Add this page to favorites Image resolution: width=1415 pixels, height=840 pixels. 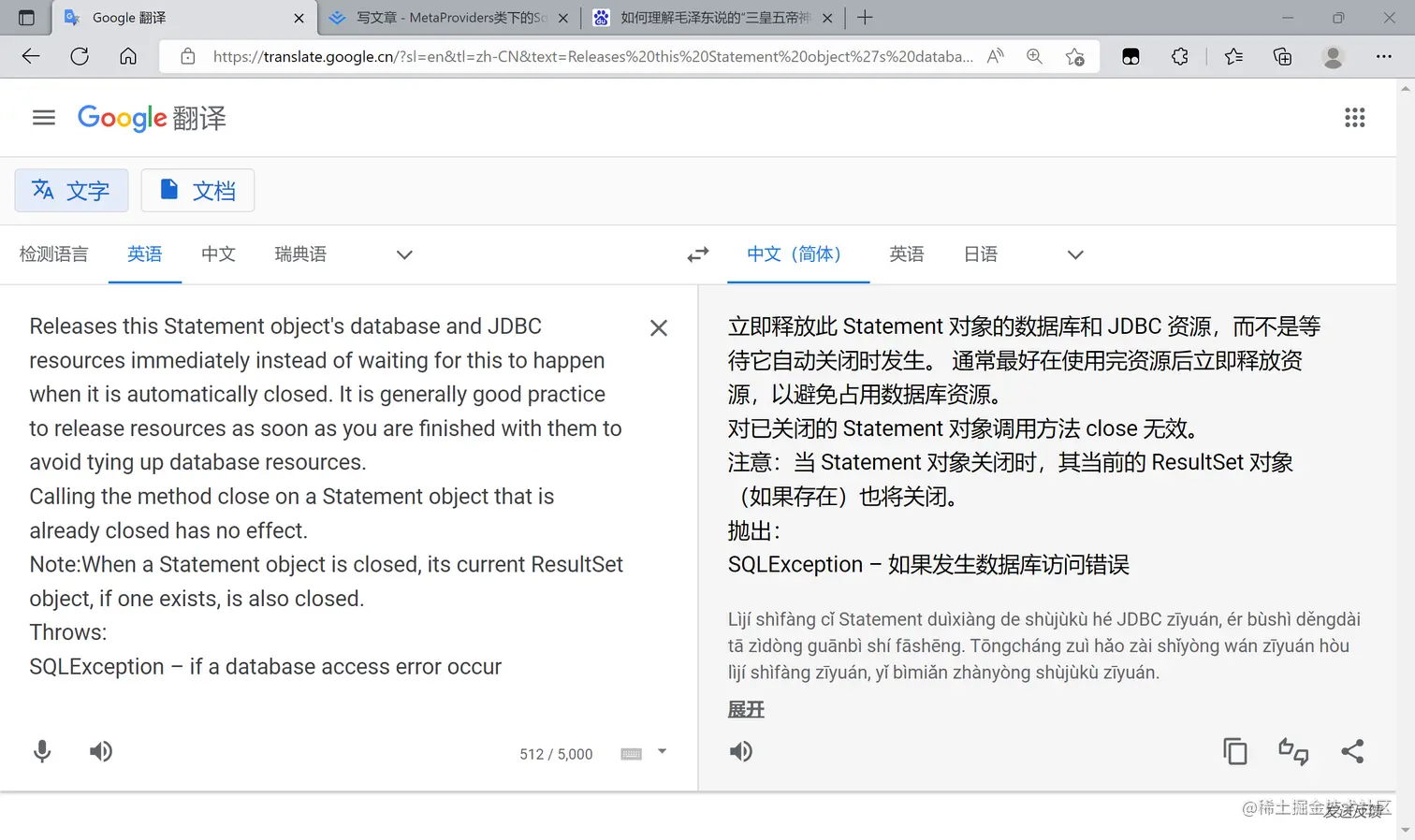[1075, 56]
